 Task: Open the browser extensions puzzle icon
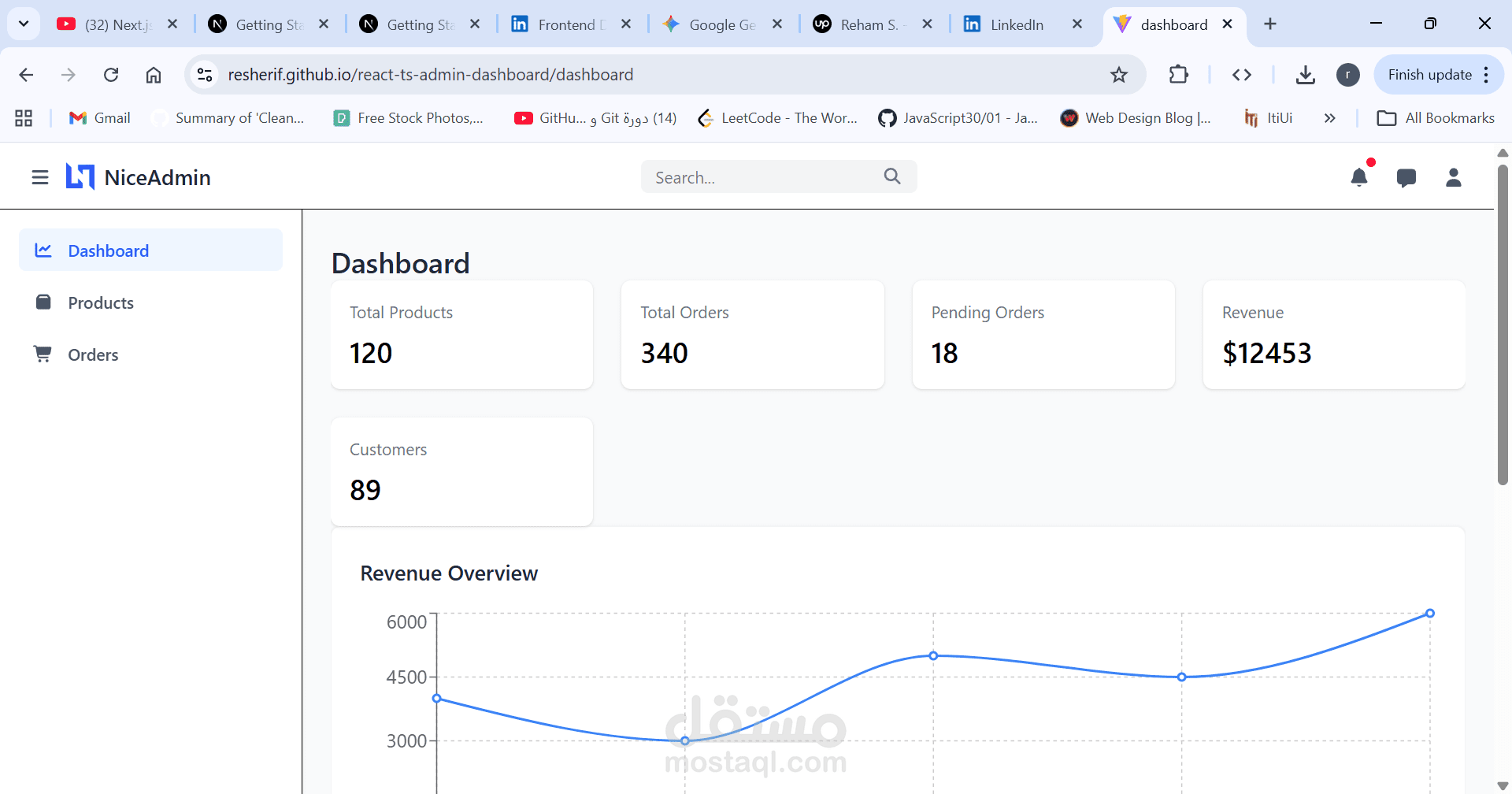[x=1179, y=75]
